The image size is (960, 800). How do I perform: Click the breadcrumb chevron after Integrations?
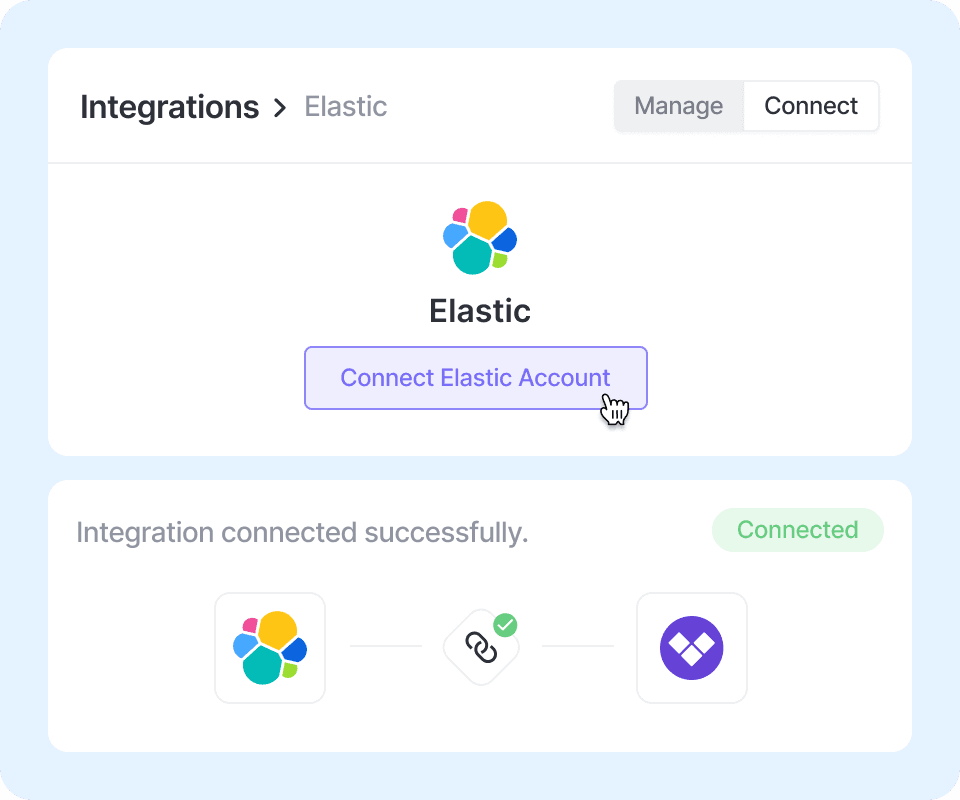pos(280,108)
